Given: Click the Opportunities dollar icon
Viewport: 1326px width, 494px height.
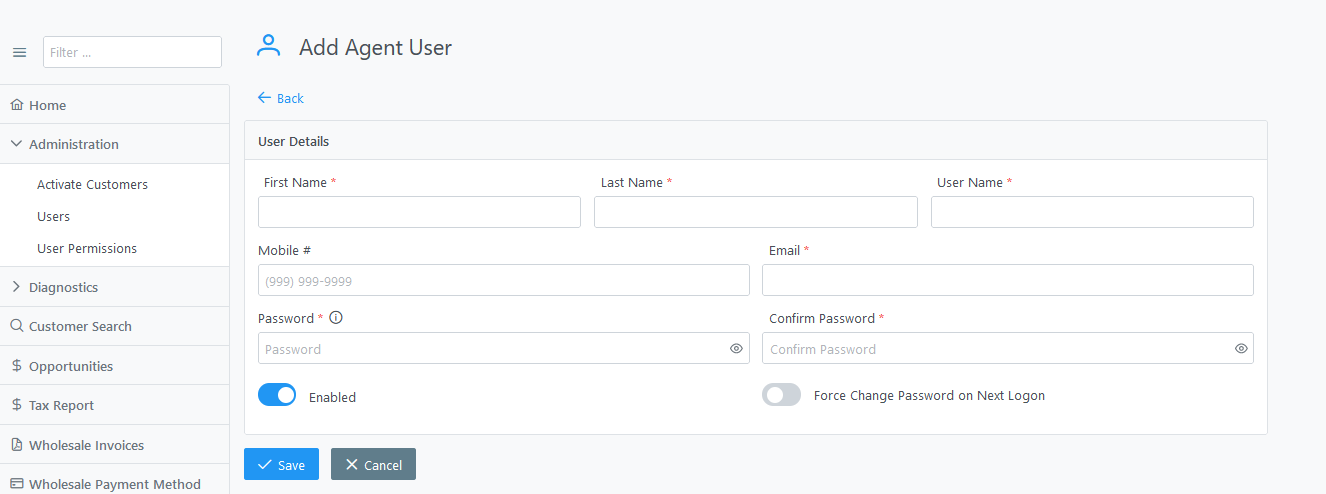Looking at the screenshot, I should [16, 366].
